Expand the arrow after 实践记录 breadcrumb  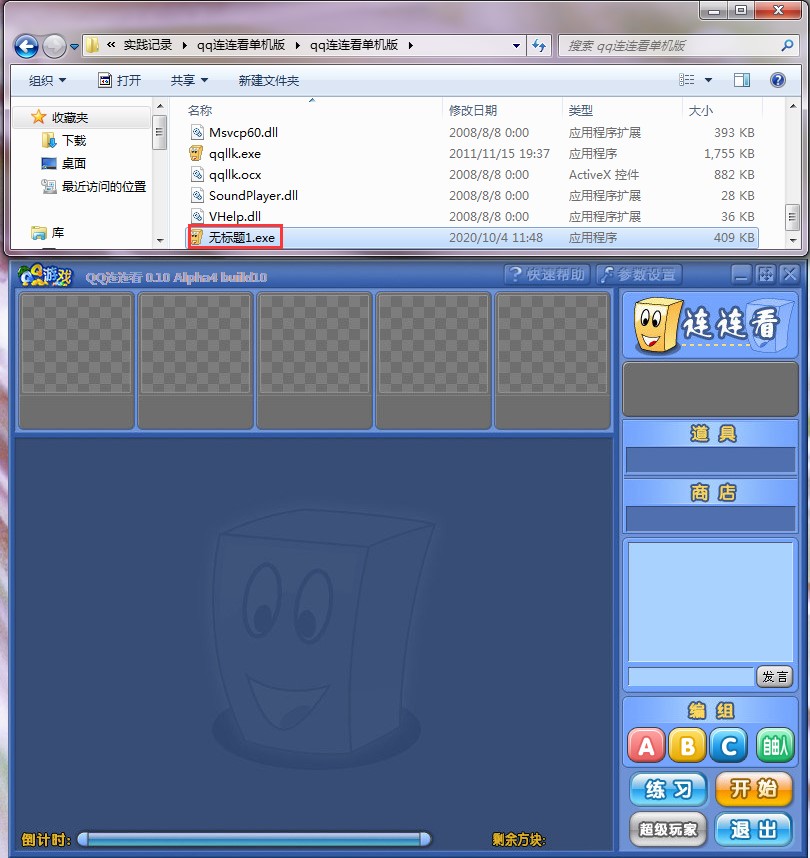click(x=184, y=45)
